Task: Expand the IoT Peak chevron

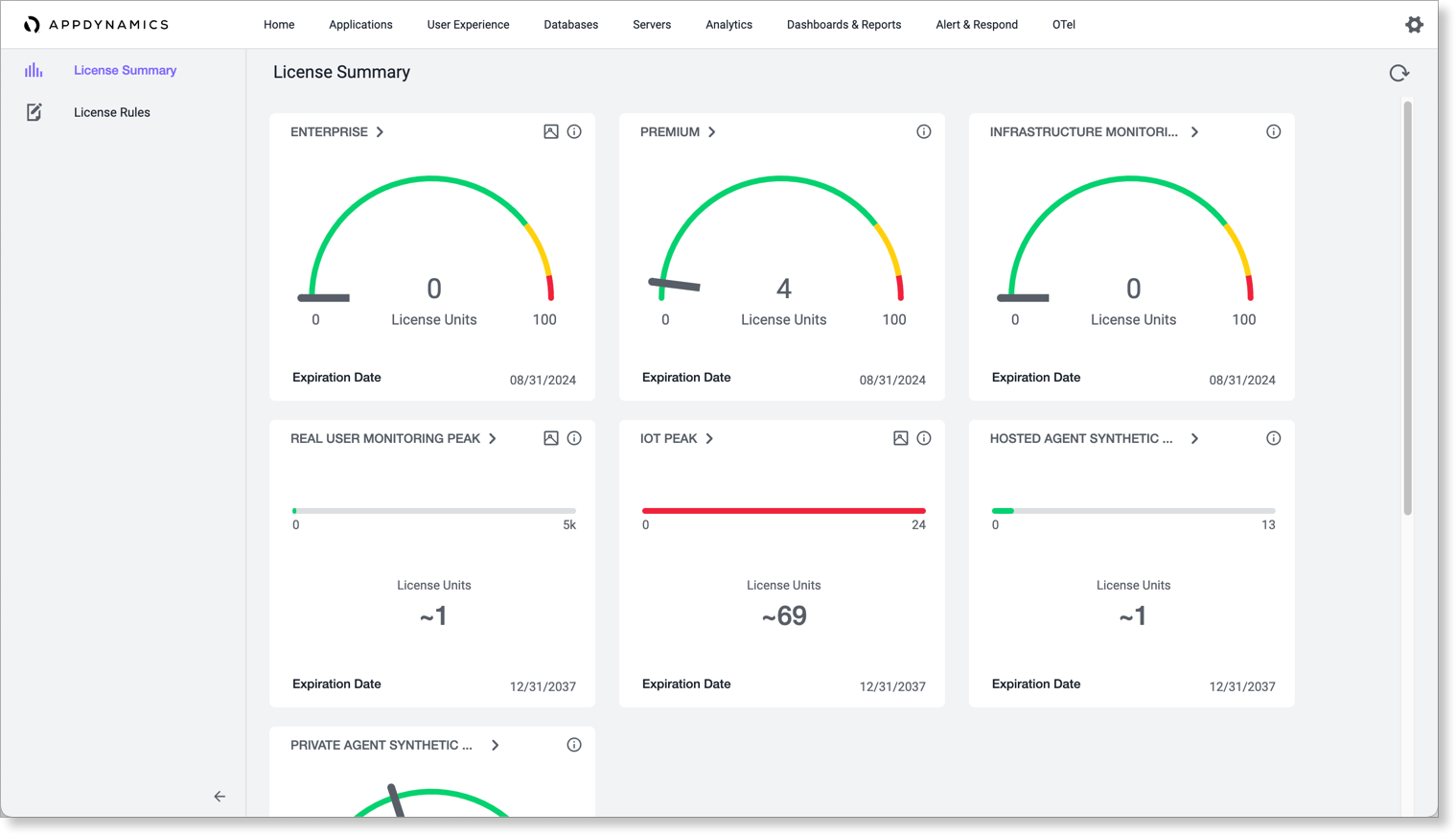Action: point(709,438)
